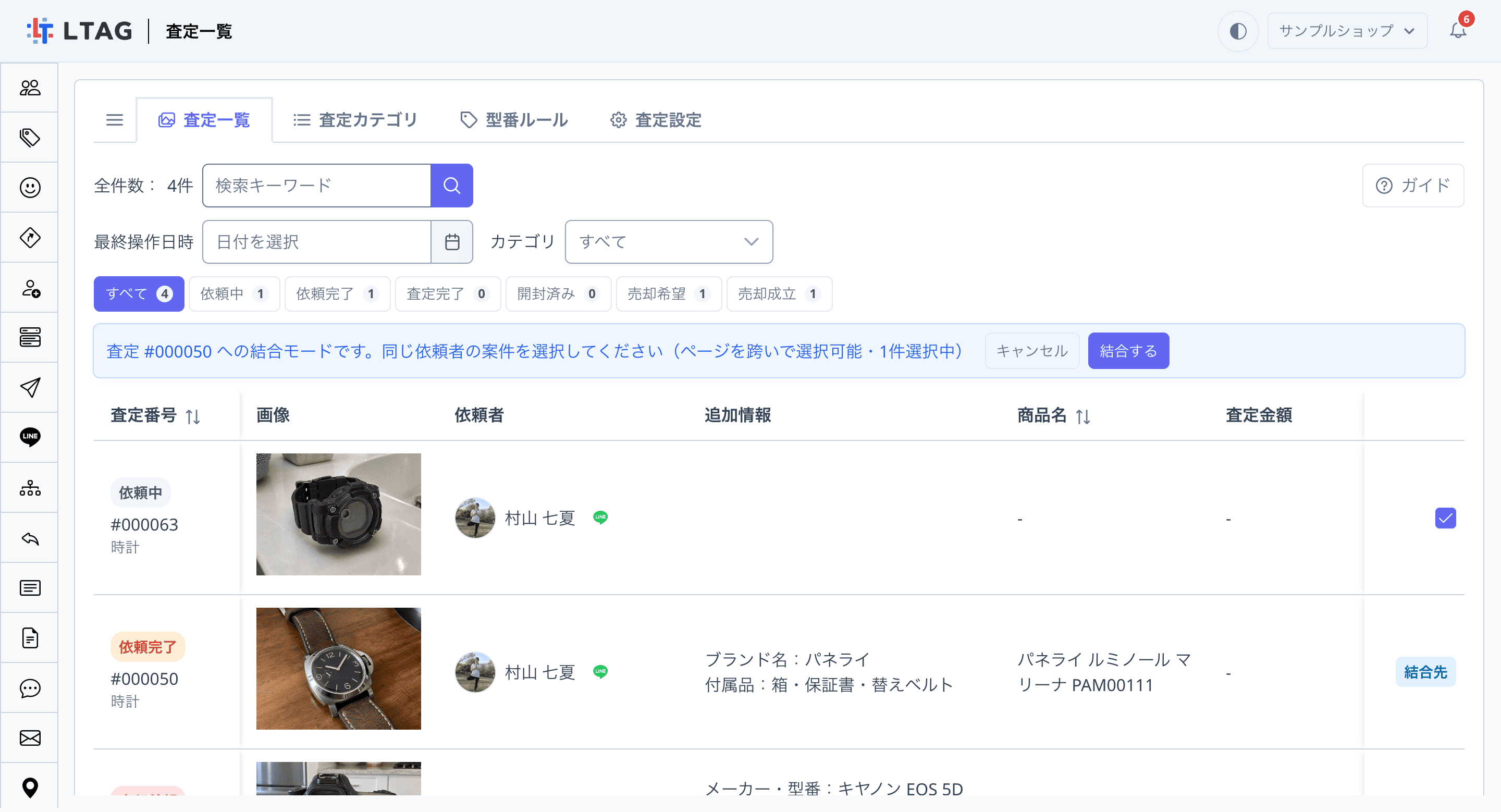Open the Panerai watch thumbnail for #000050
This screenshot has width=1501, height=812.
[x=339, y=668]
